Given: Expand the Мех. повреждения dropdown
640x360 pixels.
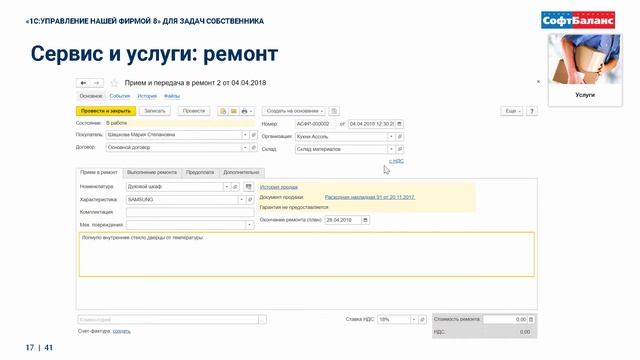Looking at the screenshot, I should click(249, 225).
